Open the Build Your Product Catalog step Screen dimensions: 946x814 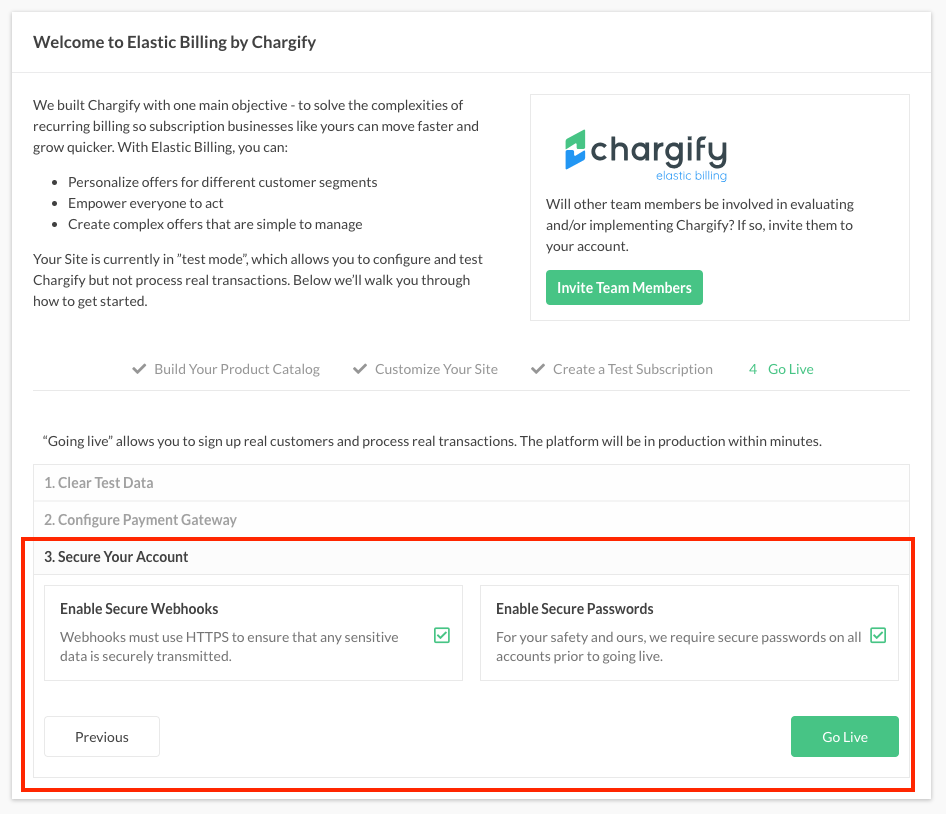coord(237,369)
